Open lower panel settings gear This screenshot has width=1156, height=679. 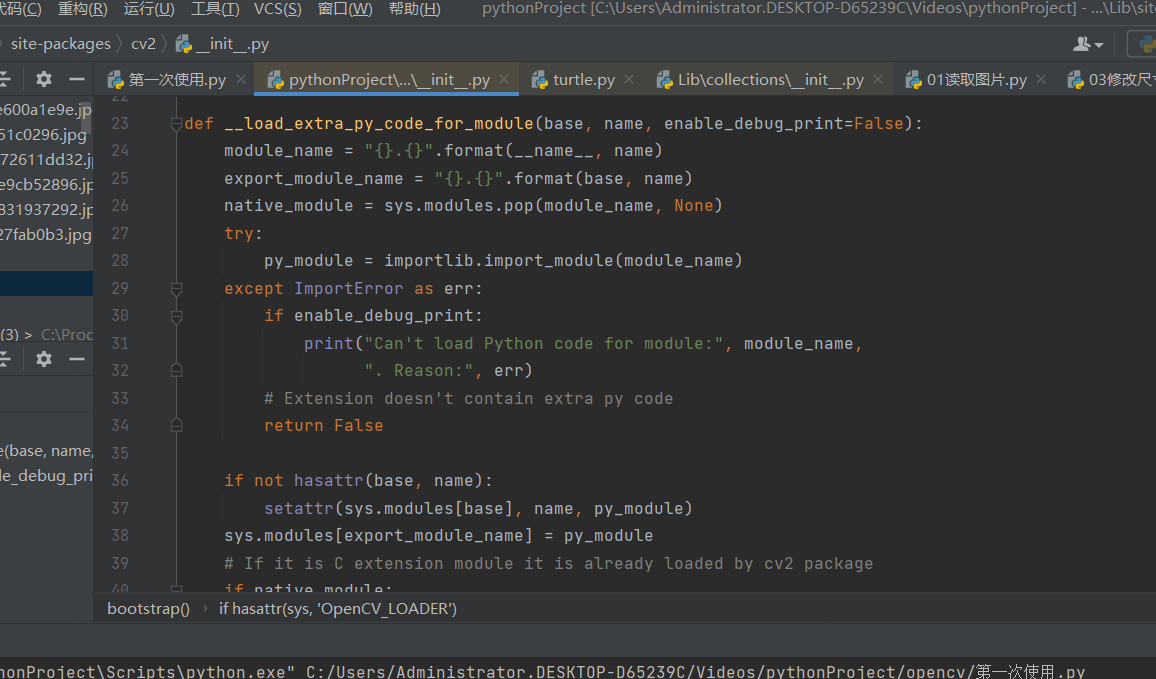44,359
